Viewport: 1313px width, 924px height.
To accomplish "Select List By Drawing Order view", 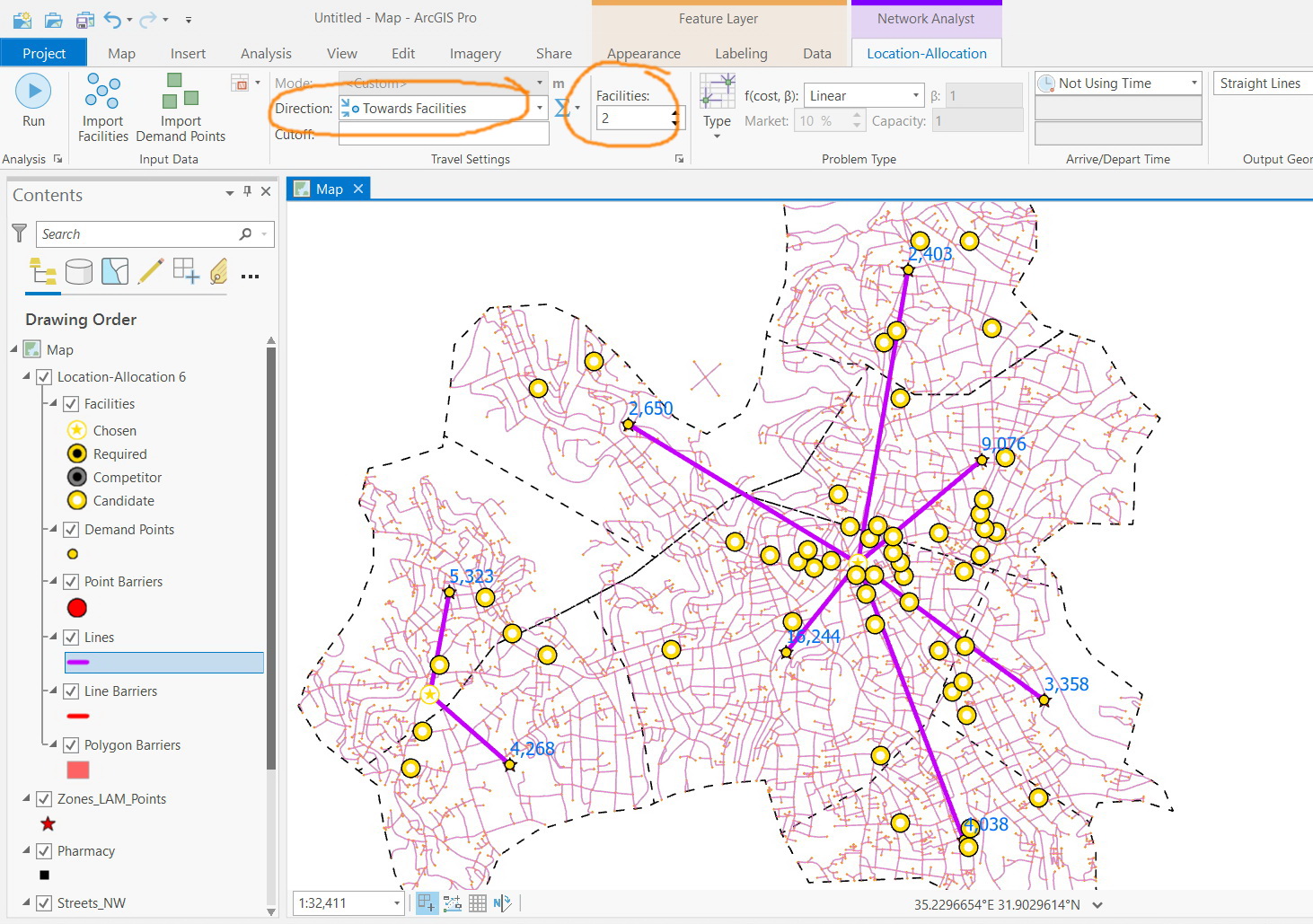I will click(x=42, y=271).
